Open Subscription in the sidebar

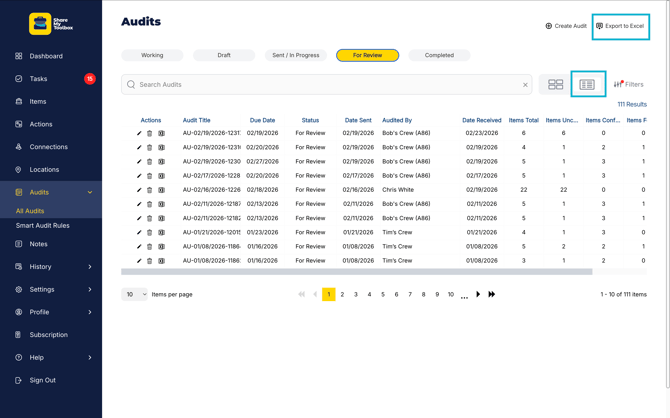[x=48, y=335]
